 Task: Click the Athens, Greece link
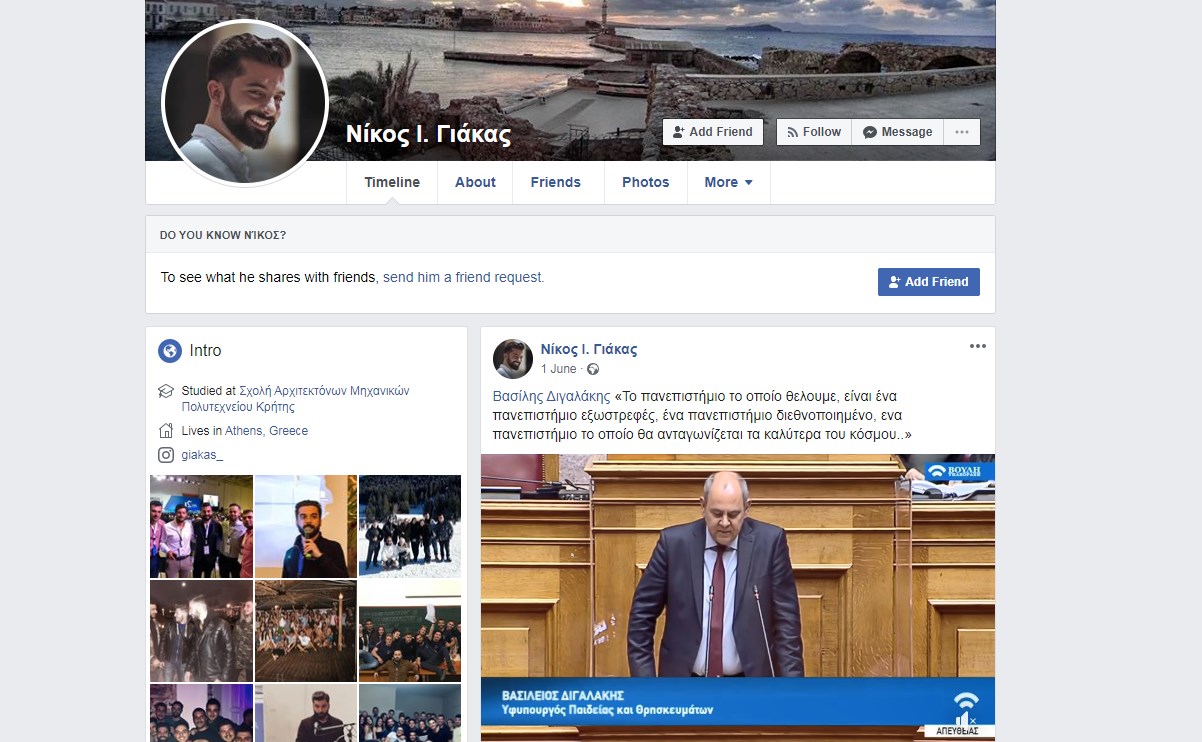point(267,431)
